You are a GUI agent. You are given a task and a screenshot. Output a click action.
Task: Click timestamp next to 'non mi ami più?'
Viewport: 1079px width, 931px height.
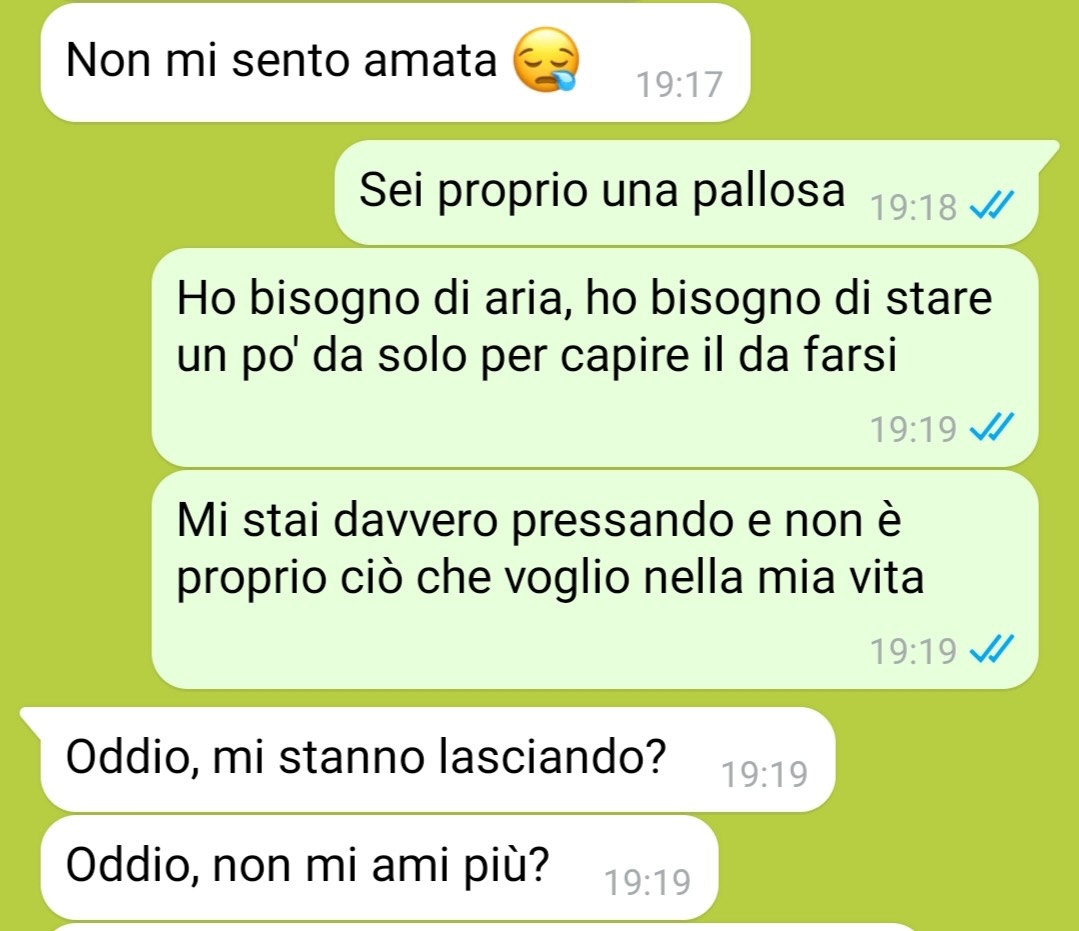tap(647, 882)
